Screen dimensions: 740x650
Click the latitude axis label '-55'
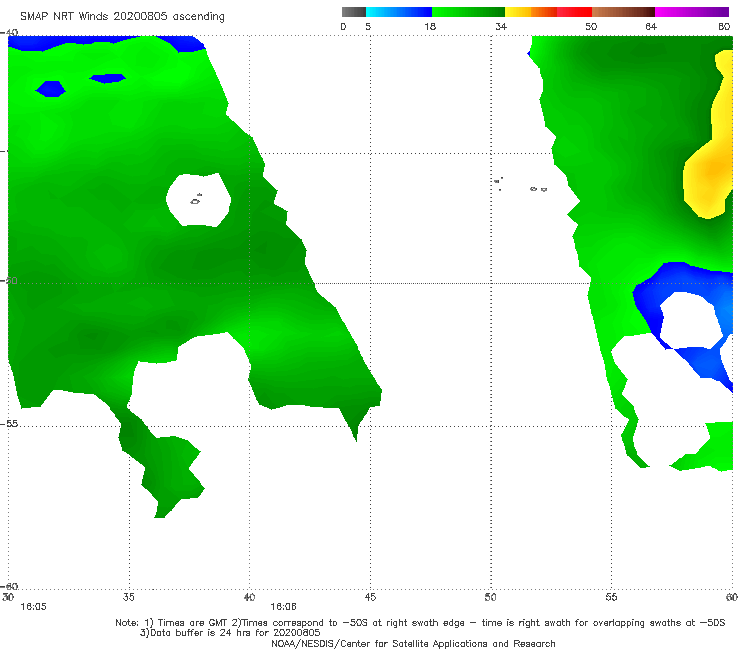pos(9,424)
